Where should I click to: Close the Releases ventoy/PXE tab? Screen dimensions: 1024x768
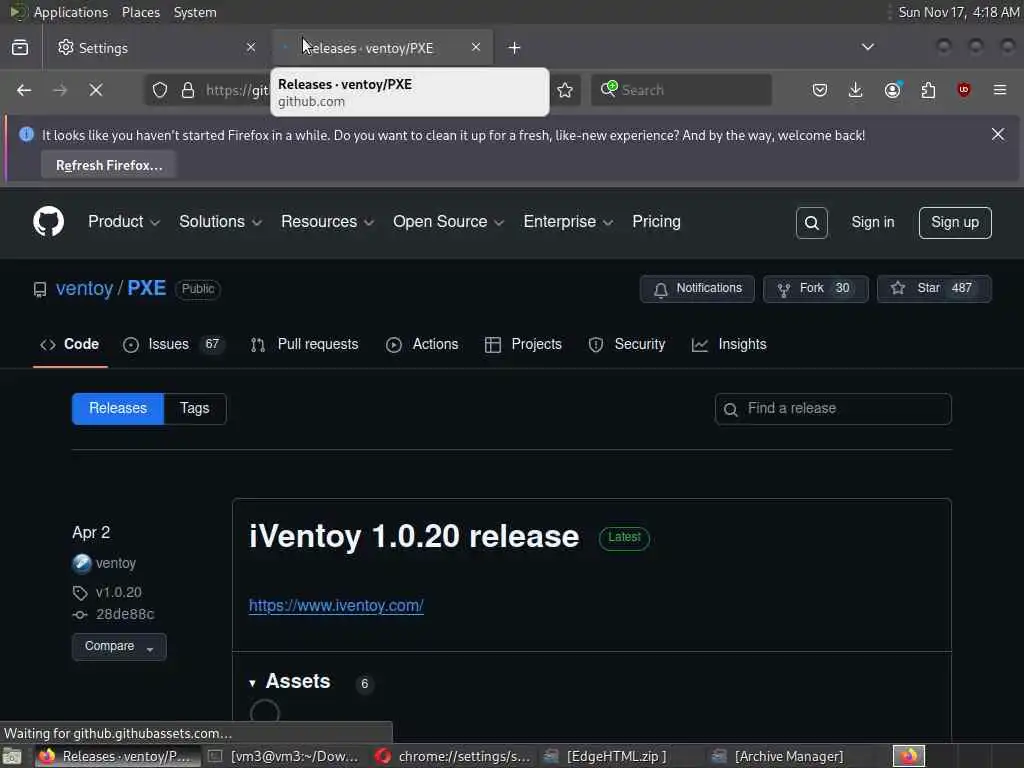[x=476, y=47]
